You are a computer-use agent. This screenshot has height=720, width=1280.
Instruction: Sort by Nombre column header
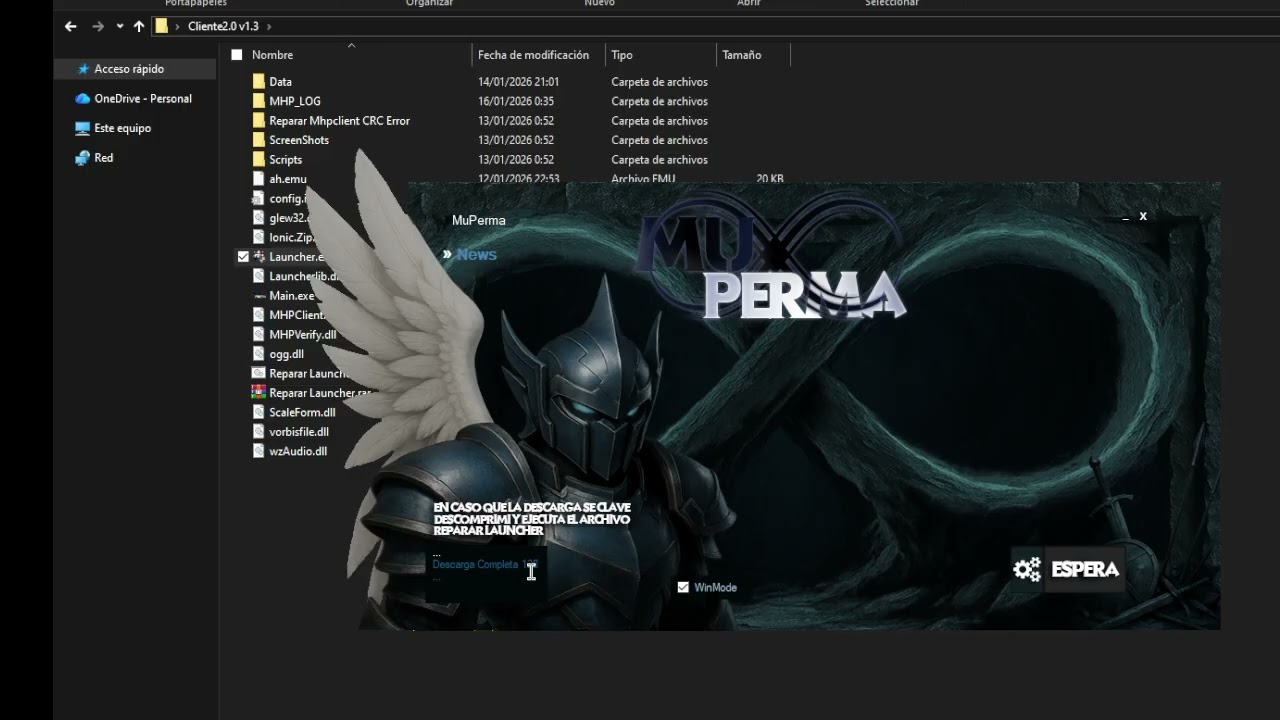(x=272, y=55)
